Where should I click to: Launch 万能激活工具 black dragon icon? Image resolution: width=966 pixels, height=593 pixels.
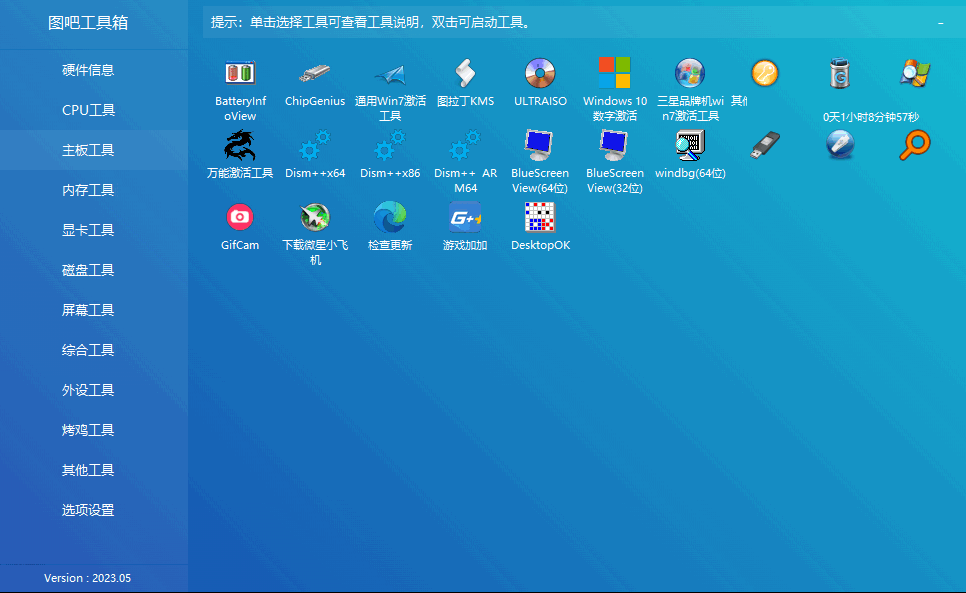(240, 145)
